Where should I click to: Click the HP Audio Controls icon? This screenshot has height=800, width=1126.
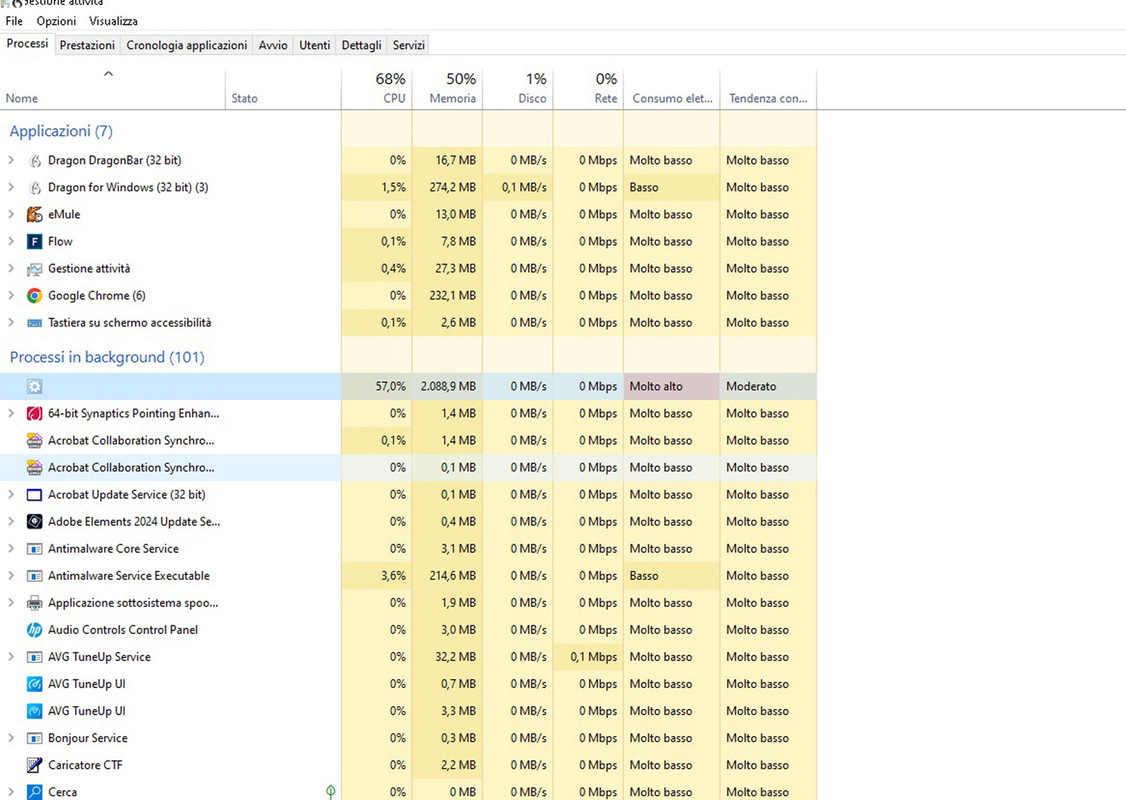pos(34,631)
